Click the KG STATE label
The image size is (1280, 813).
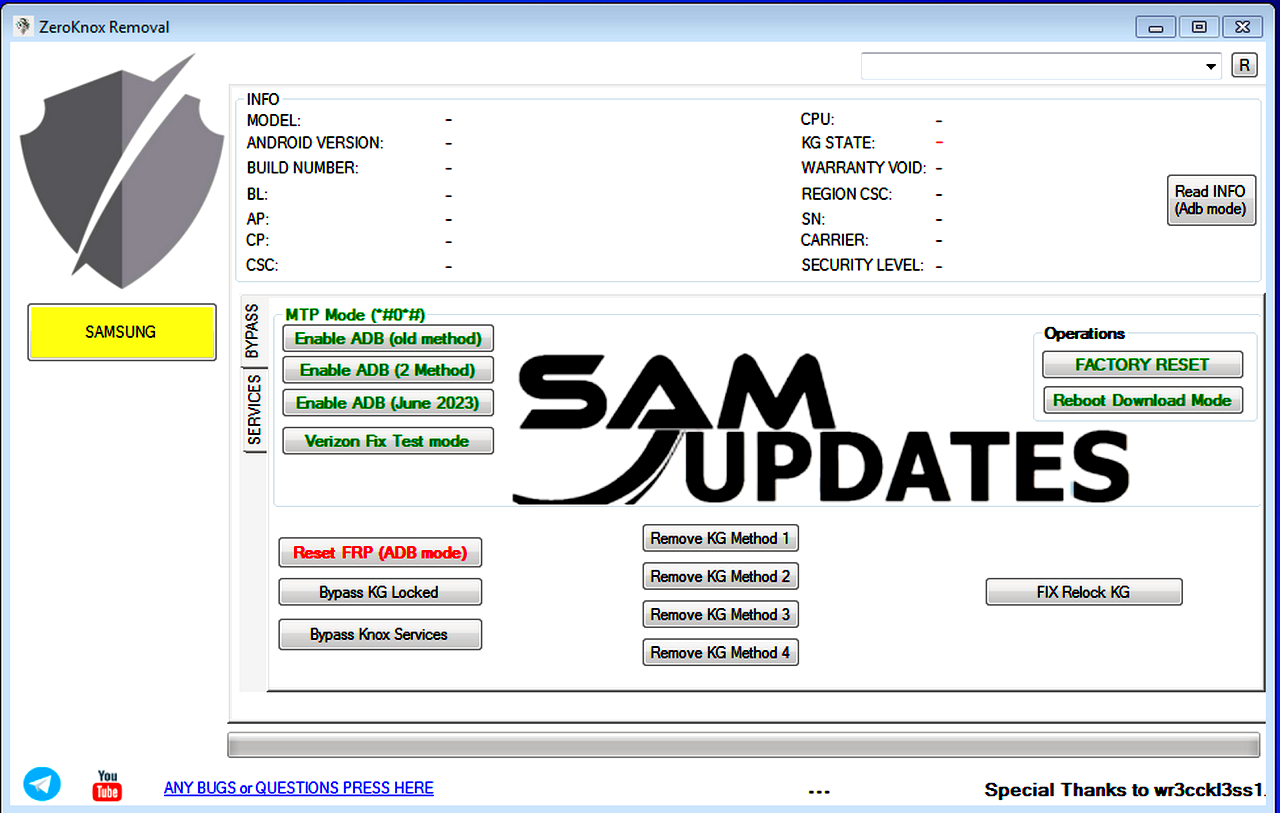tap(838, 143)
